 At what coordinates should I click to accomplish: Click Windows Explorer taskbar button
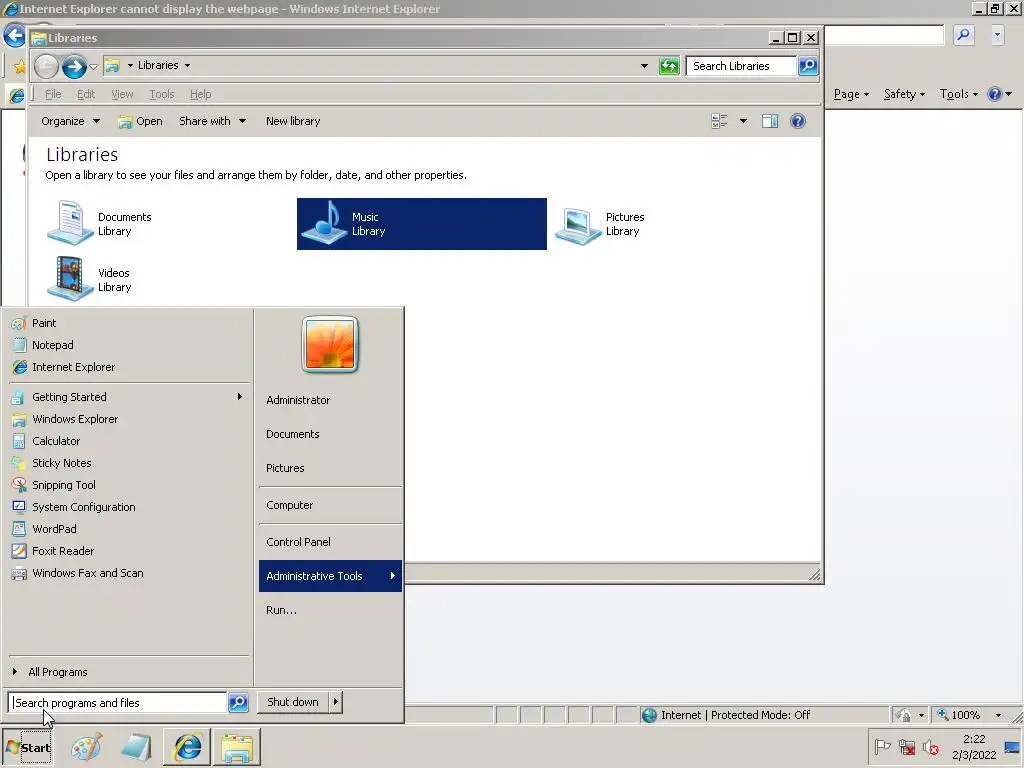pos(236,747)
